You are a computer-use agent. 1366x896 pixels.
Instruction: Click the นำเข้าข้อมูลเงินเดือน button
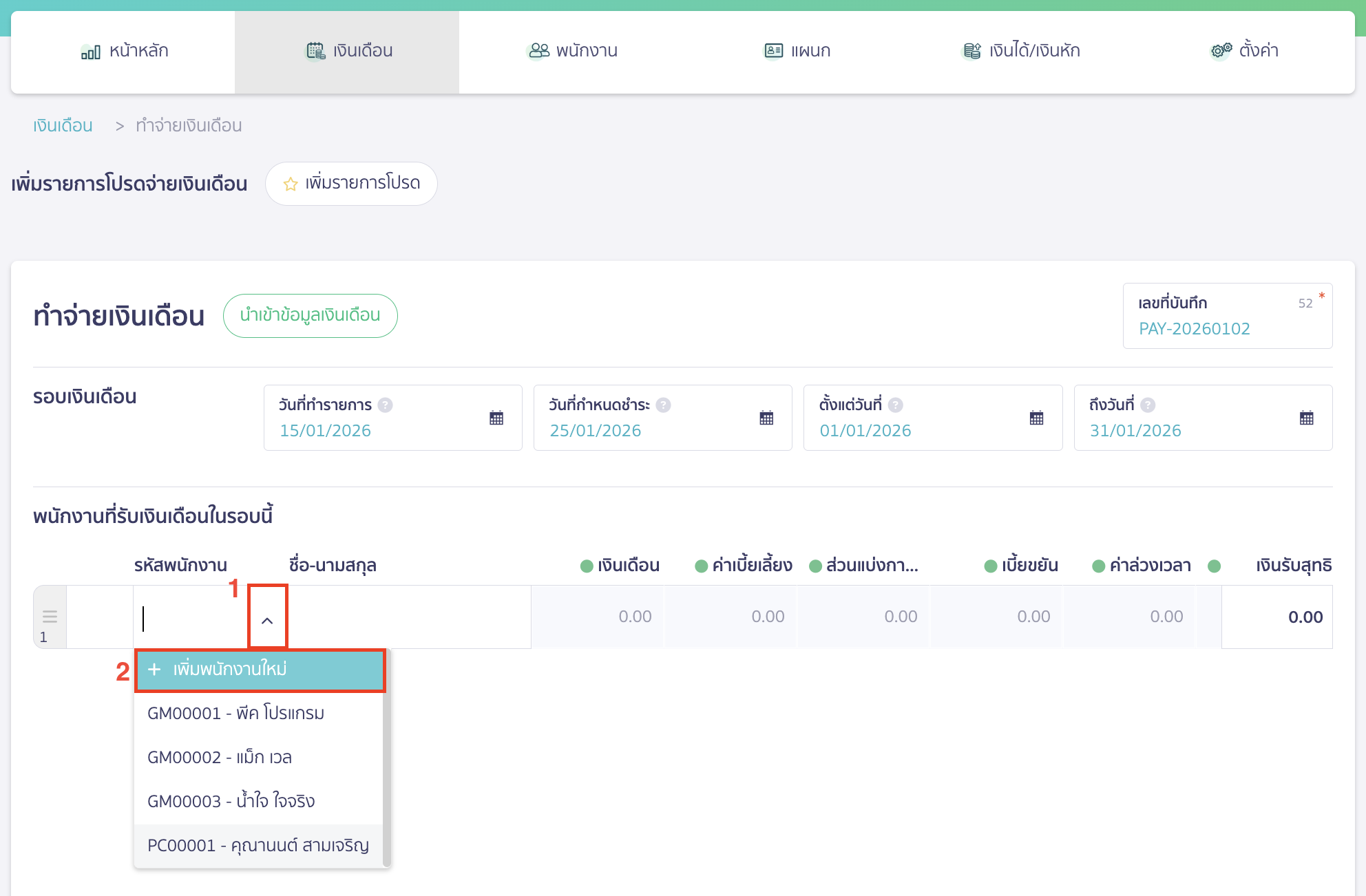pos(310,315)
